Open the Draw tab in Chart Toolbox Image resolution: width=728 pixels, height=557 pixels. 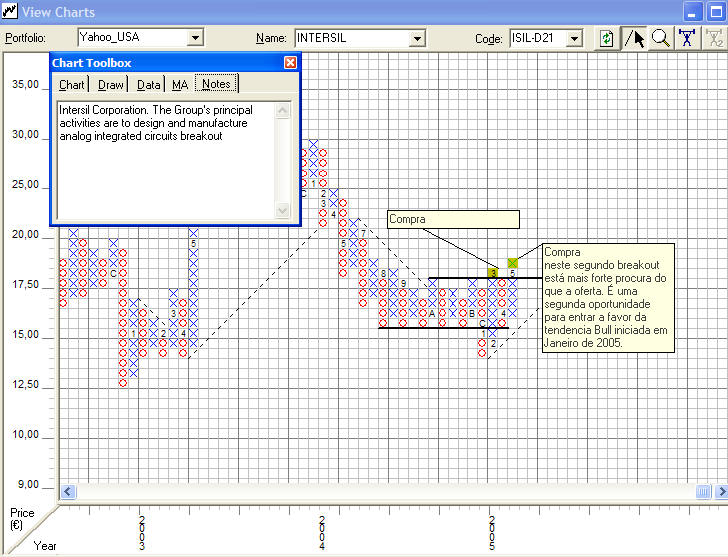111,85
